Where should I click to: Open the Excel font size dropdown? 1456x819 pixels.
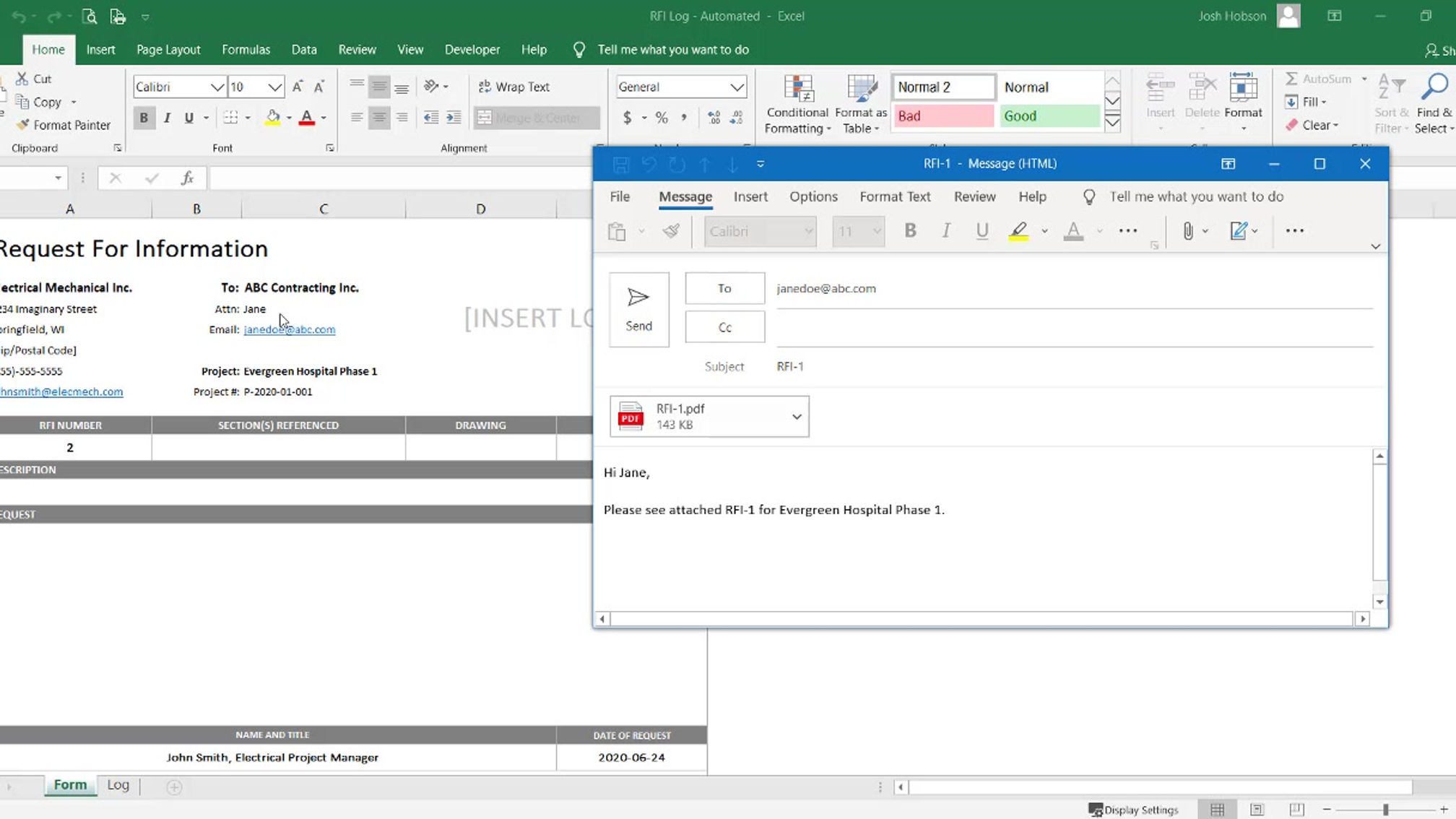(274, 87)
